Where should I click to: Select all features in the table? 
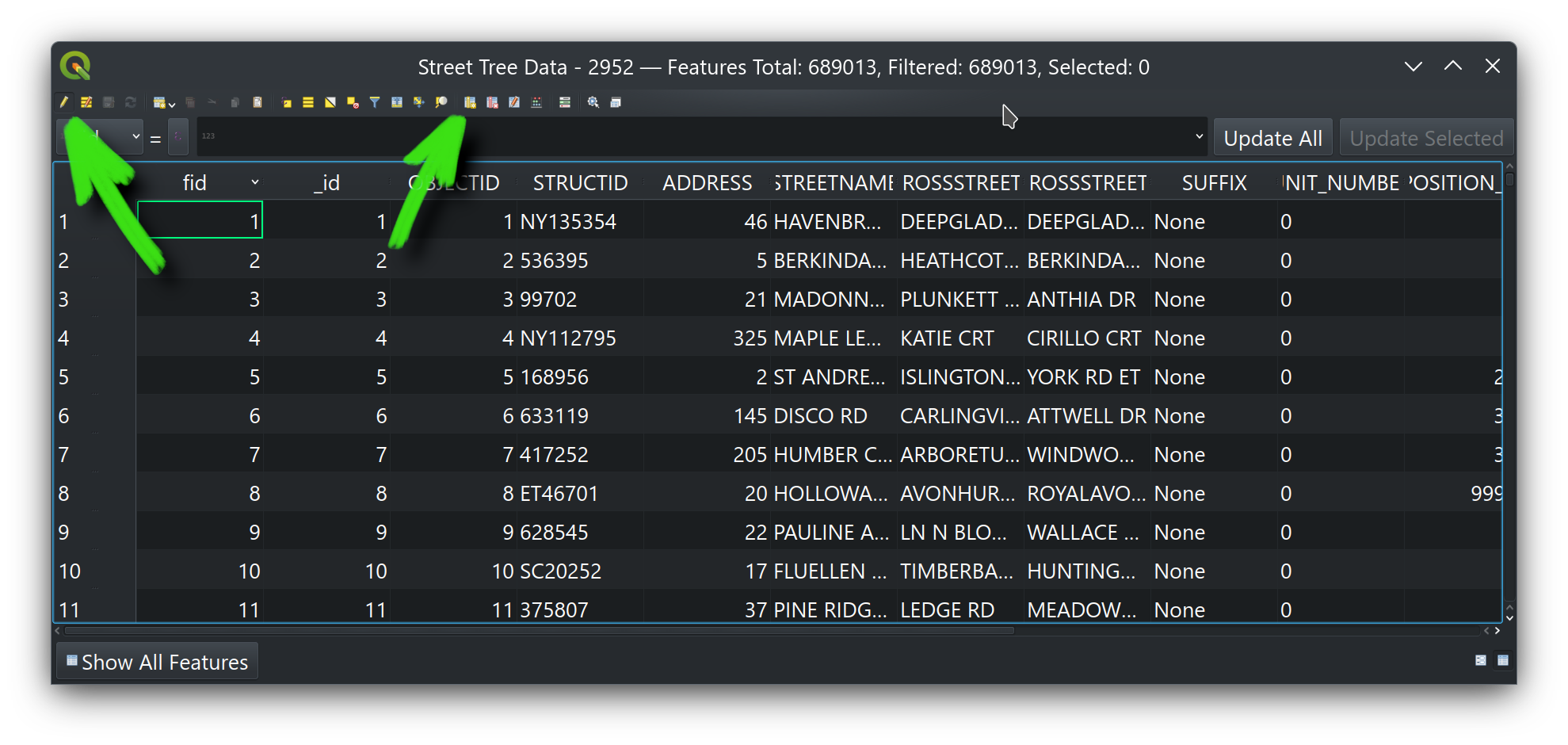[307, 102]
